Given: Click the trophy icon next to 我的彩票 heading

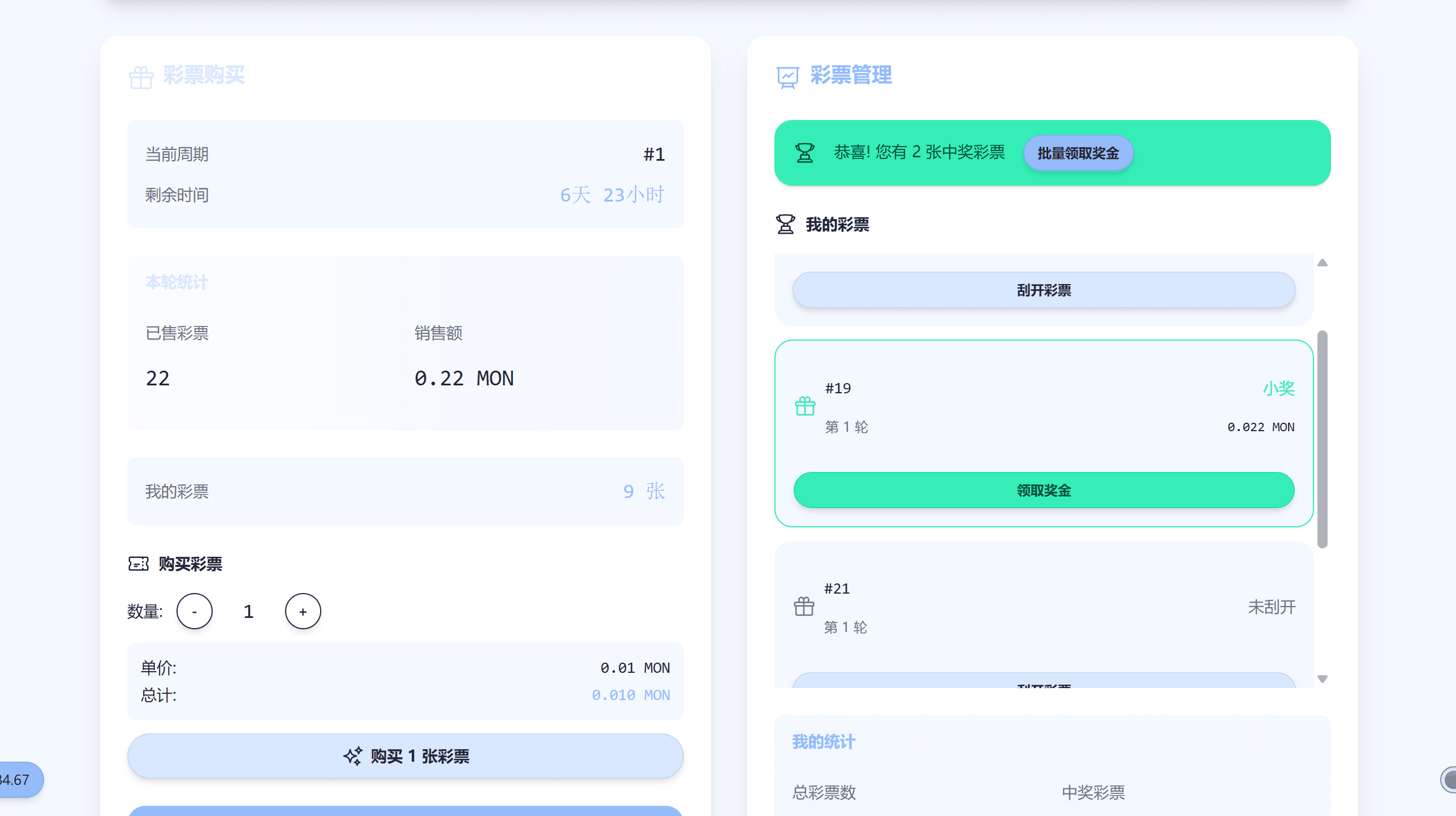Looking at the screenshot, I should tap(785, 224).
